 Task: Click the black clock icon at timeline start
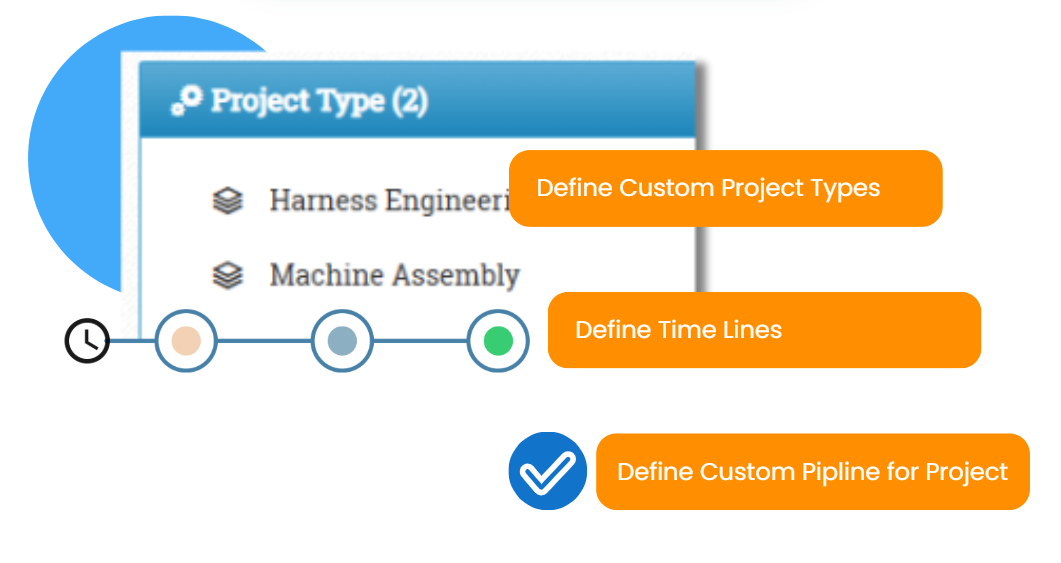pos(87,340)
